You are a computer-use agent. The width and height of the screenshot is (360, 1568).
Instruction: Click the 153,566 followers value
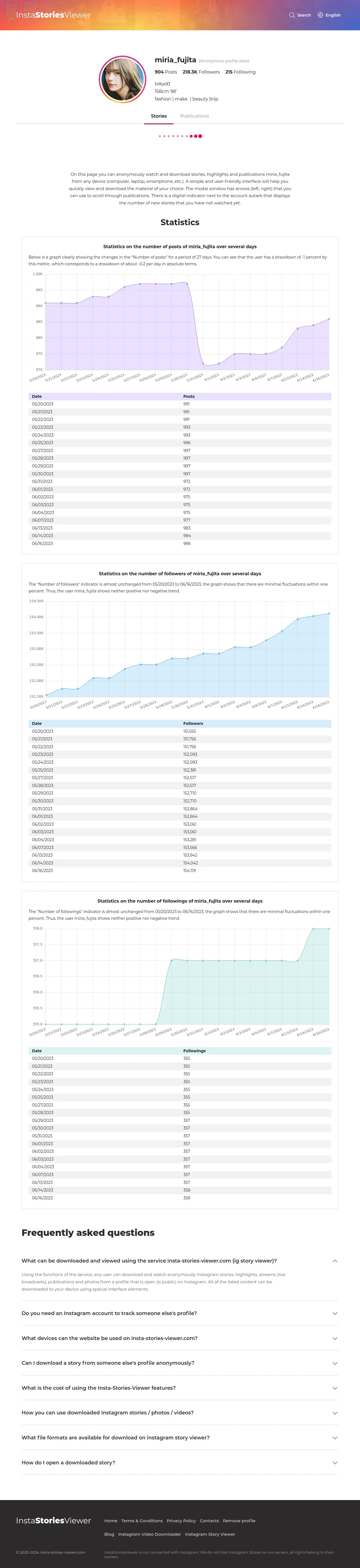pos(190,847)
